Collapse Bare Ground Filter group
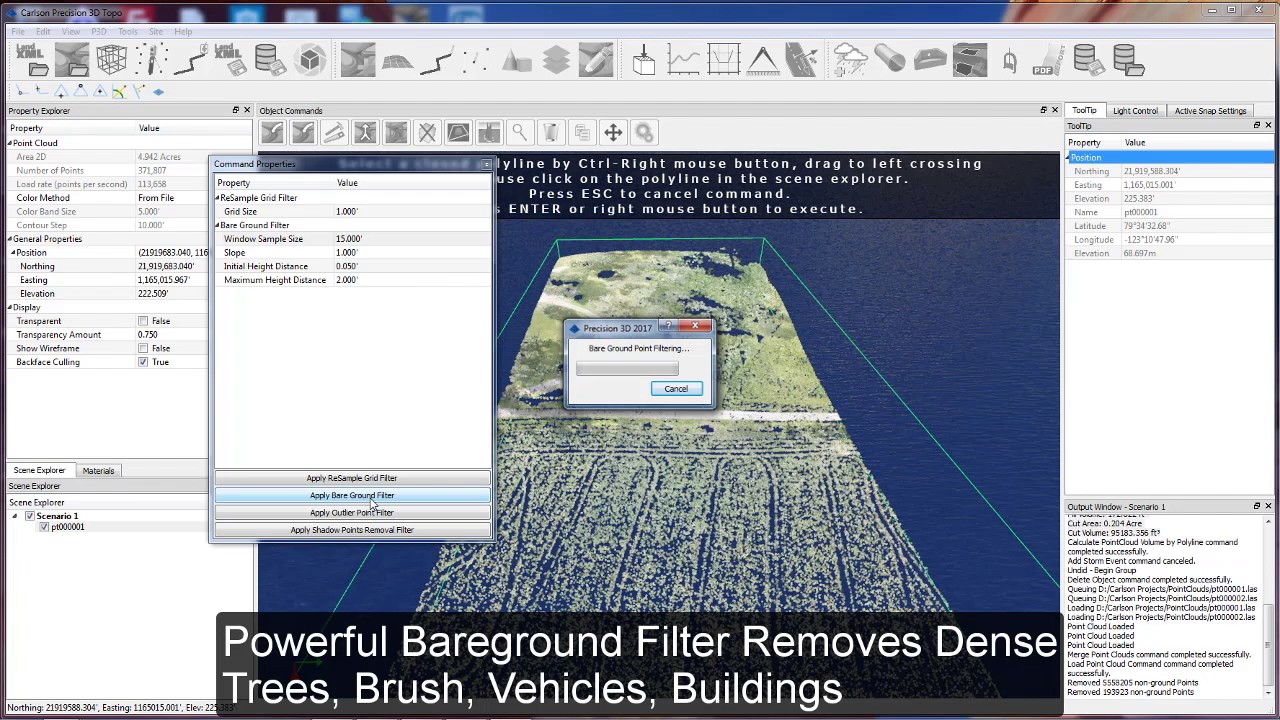This screenshot has height=720, width=1280. pyautogui.click(x=217, y=225)
